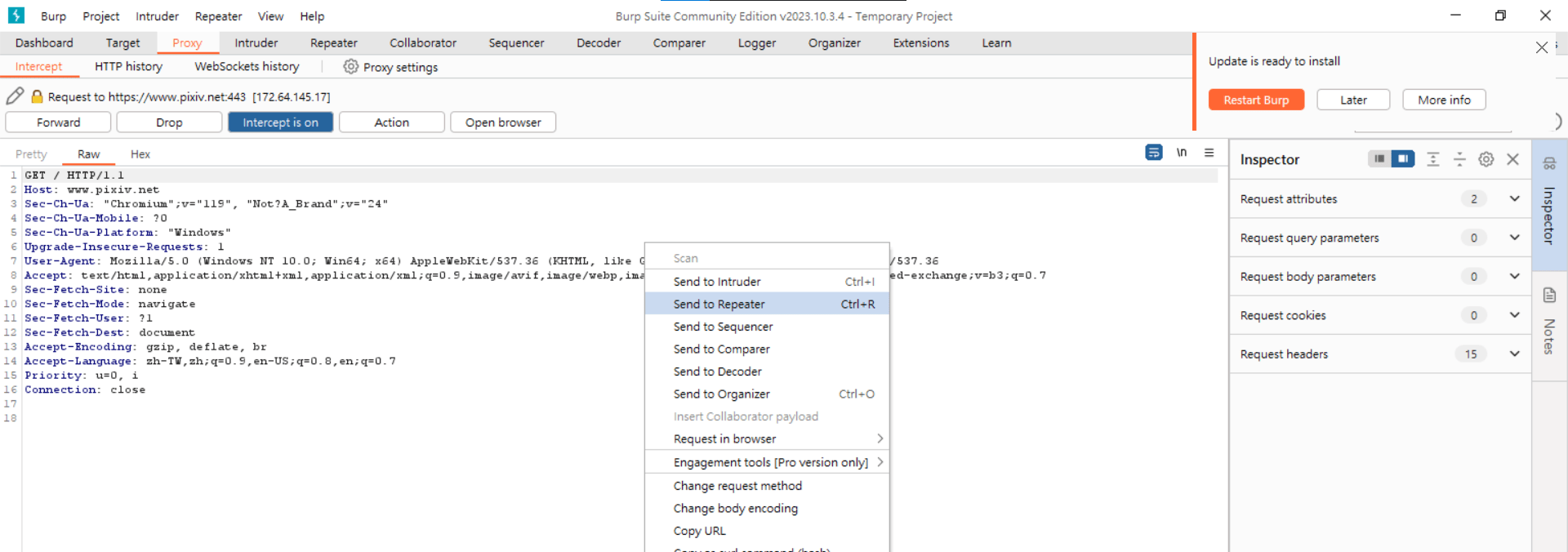Open the Sequencer tab
The image size is (1568, 552).
pos(516,43)
